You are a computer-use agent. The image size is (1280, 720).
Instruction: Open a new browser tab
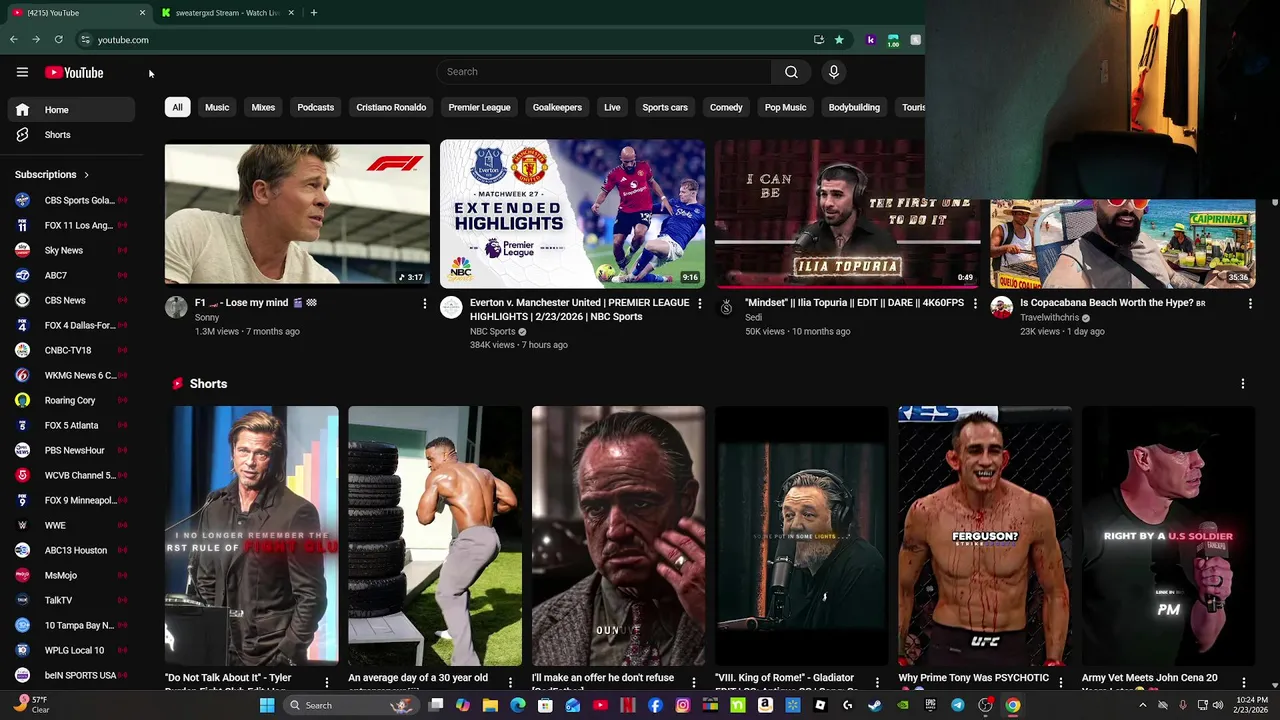[313, 13]
